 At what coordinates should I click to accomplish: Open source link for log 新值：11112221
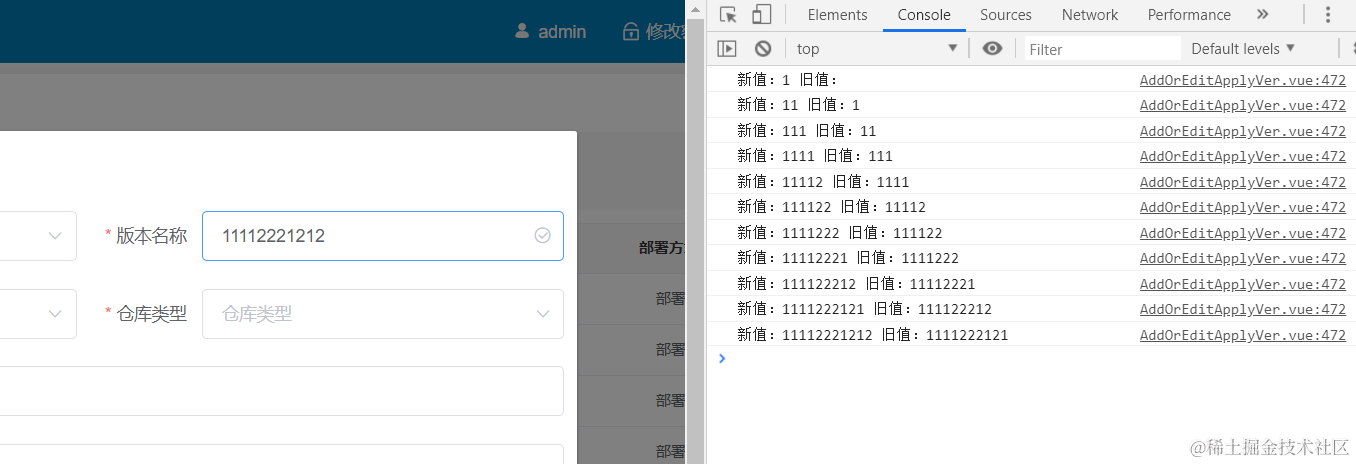[x=1243, y=258]
